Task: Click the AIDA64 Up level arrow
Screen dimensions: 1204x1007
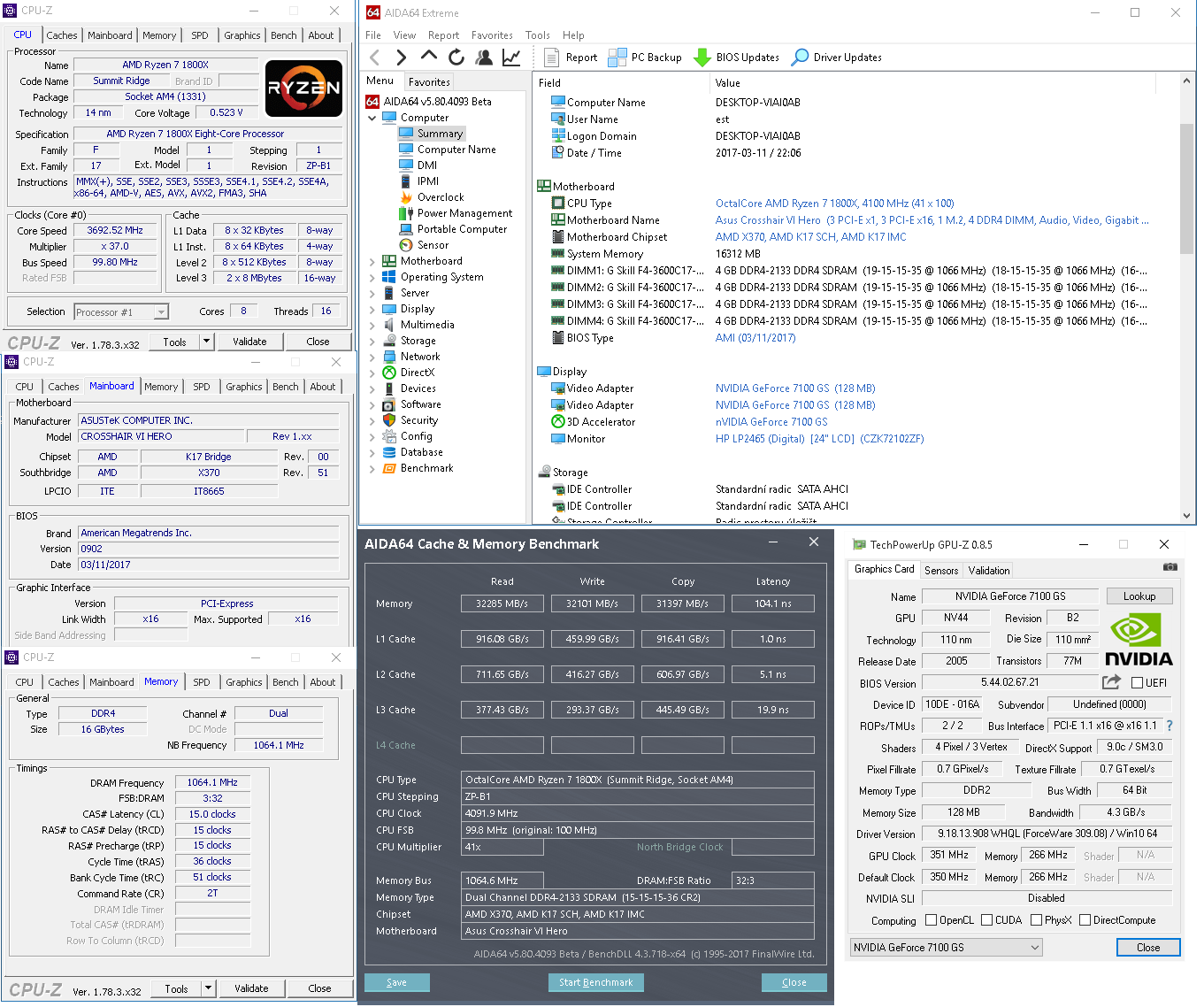Action: tap(429, 56)
